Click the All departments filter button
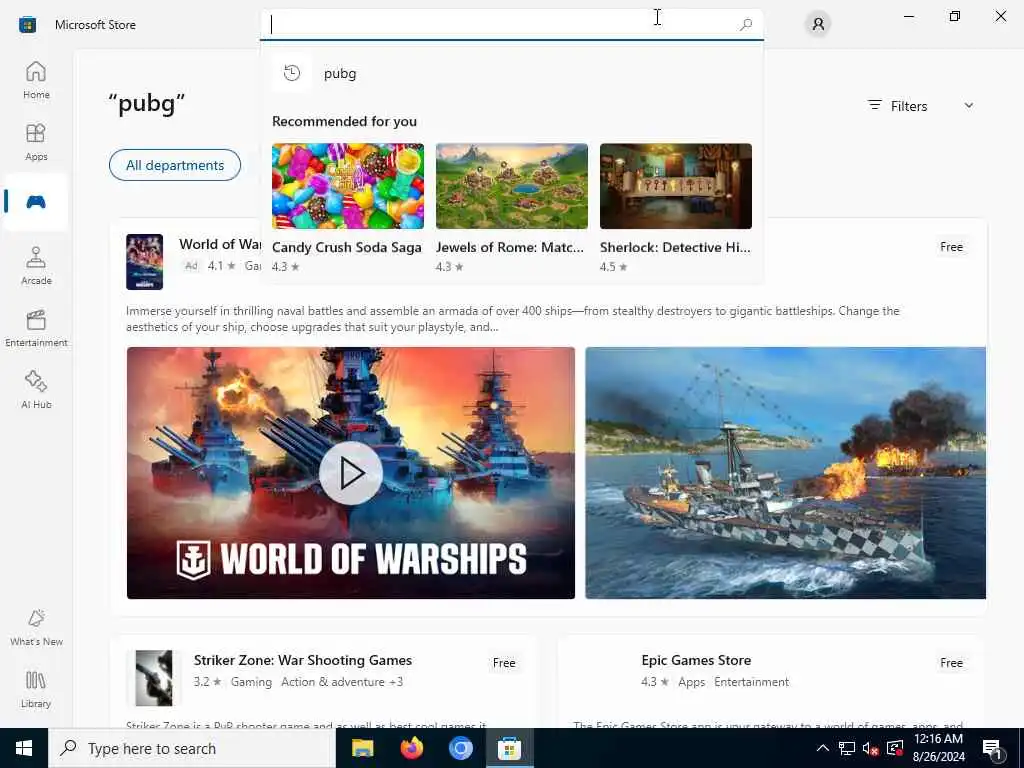The width and height of the screenshot is (1024, 768). (175, 165)
